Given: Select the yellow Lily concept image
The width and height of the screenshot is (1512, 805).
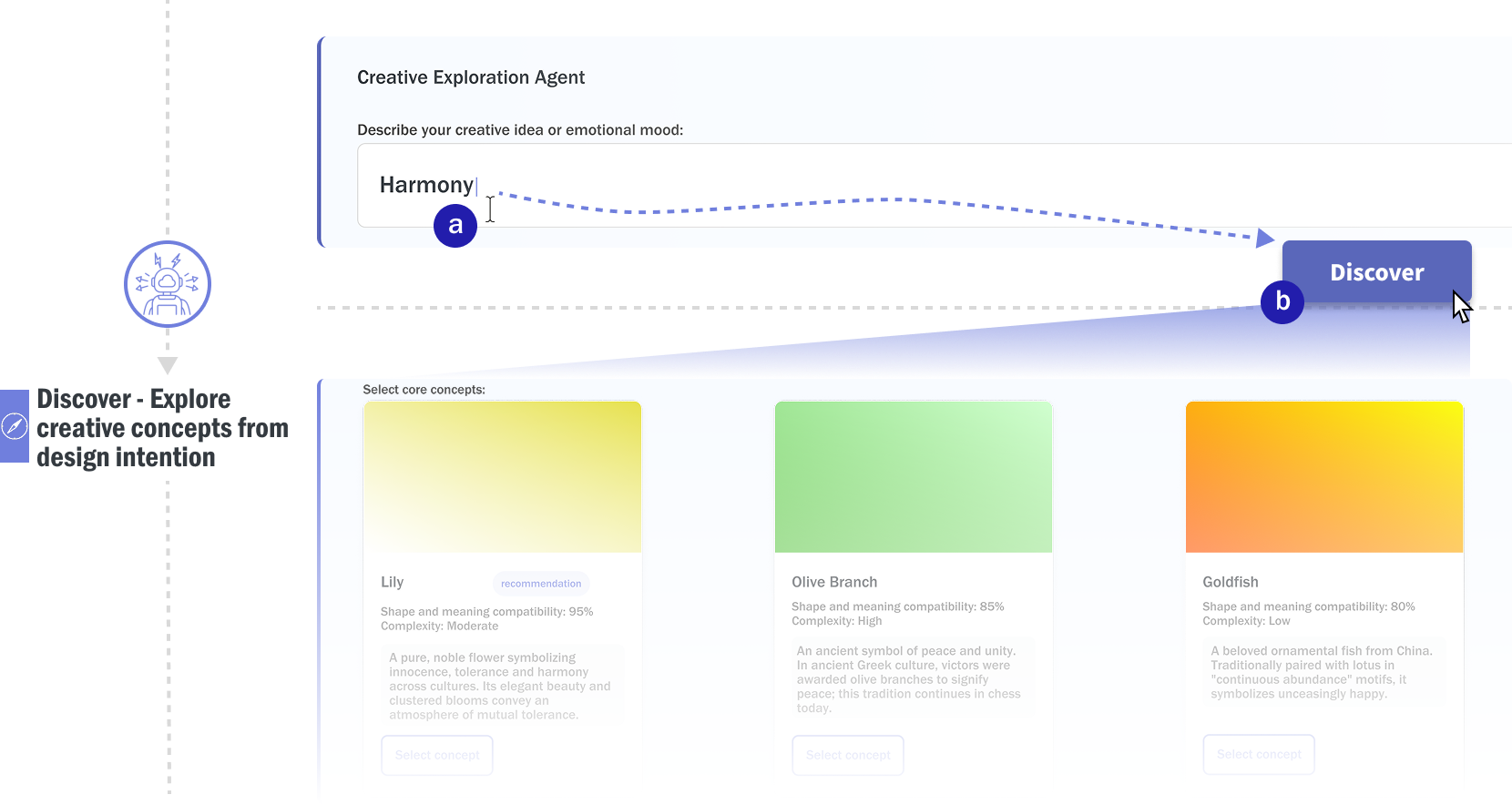Looking at the screenshot, I should click(x=503, y=477).
